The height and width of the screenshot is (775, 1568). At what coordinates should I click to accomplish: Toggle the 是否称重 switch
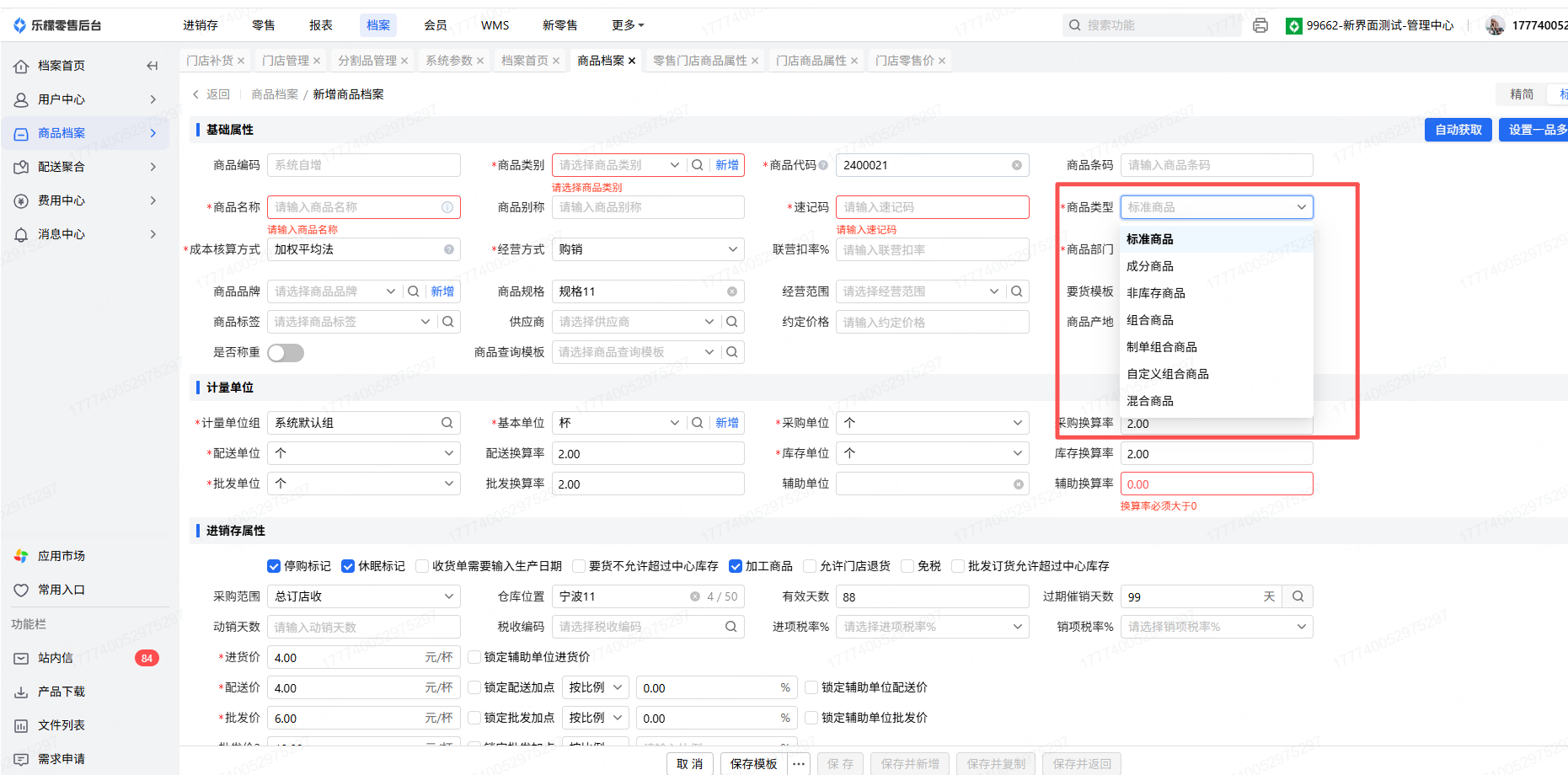coord(286,353)
